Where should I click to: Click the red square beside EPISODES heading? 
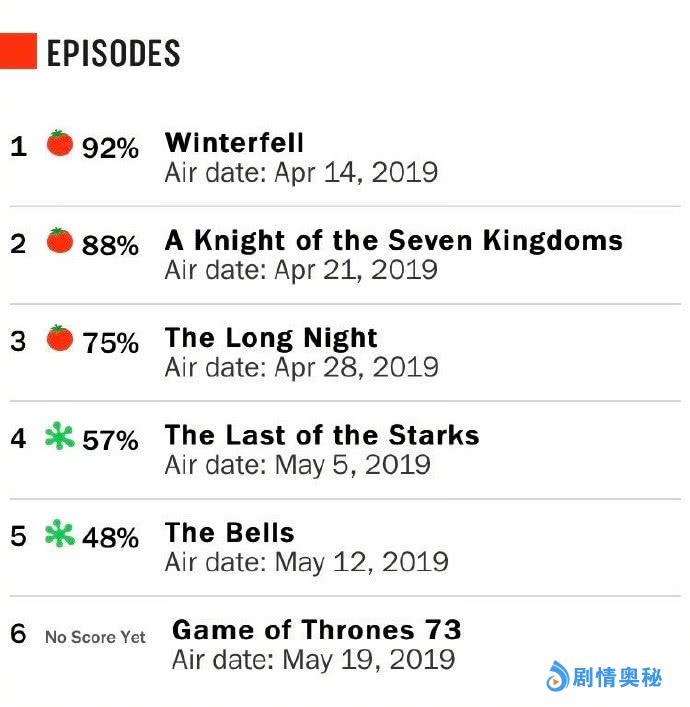pyautogui.click(x=18, y=51)
